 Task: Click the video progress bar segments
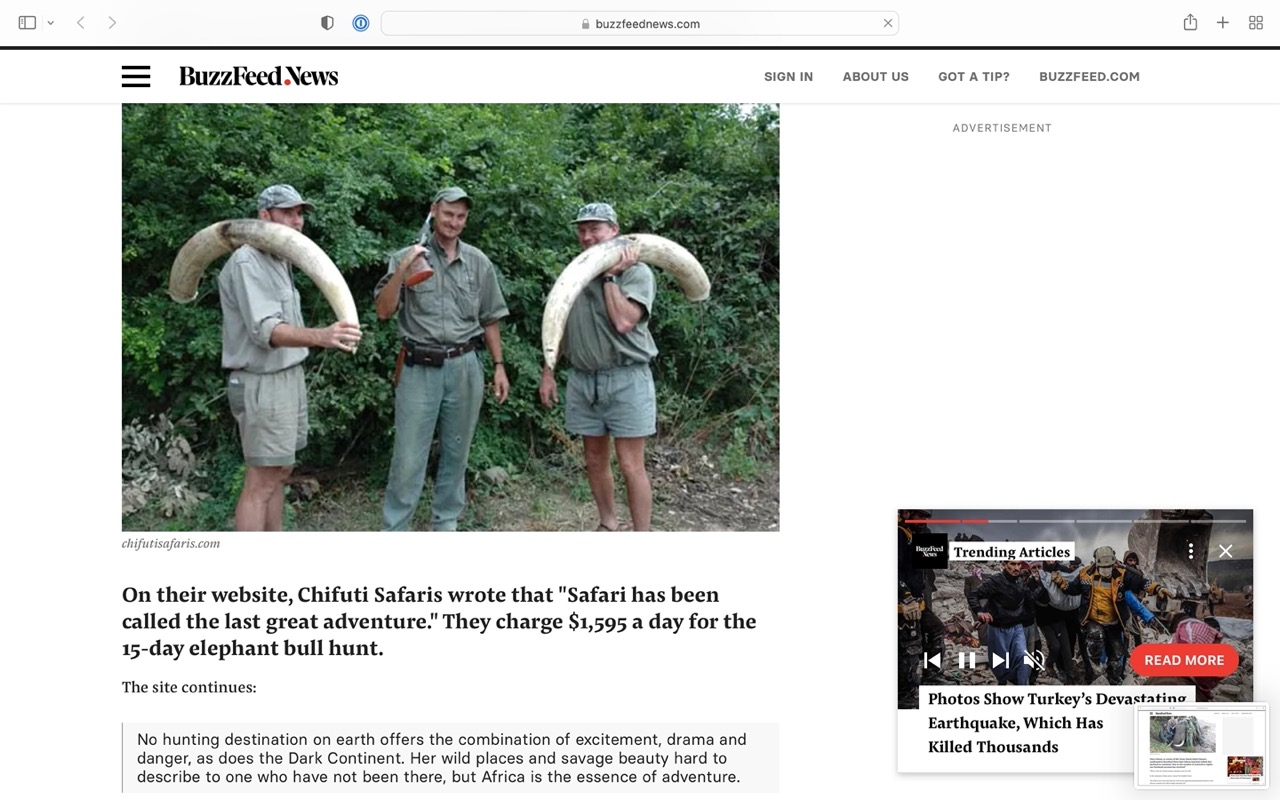point(1075,521)
